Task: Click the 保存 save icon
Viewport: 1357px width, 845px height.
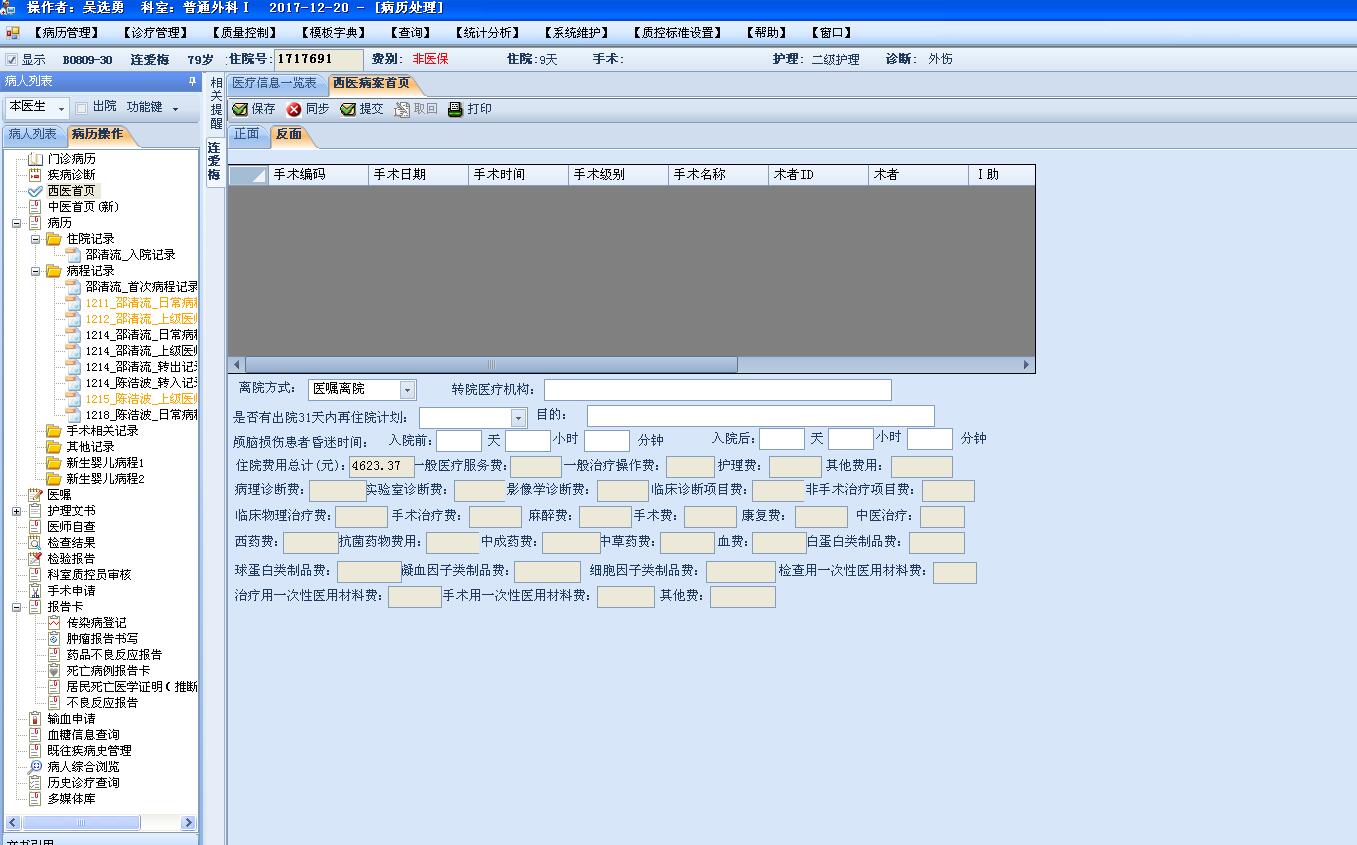Action: click(240, 109)
